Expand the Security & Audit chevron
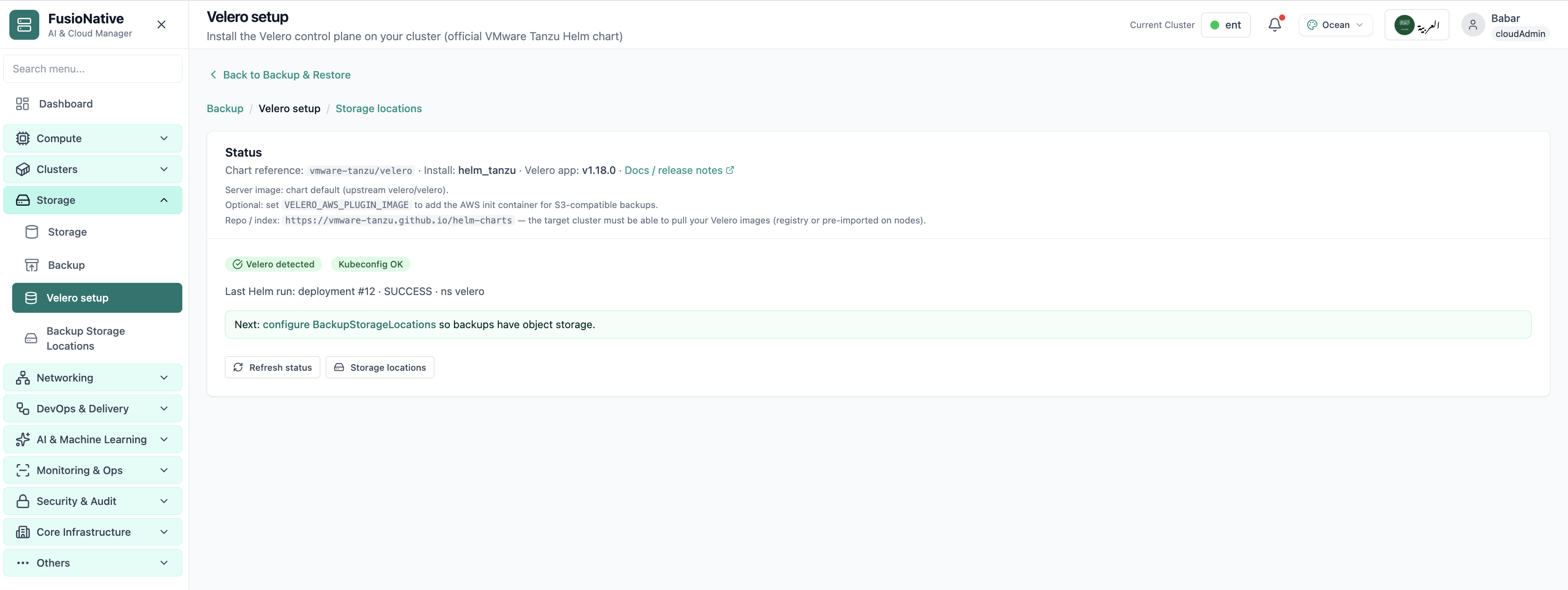 coord(164,501)
